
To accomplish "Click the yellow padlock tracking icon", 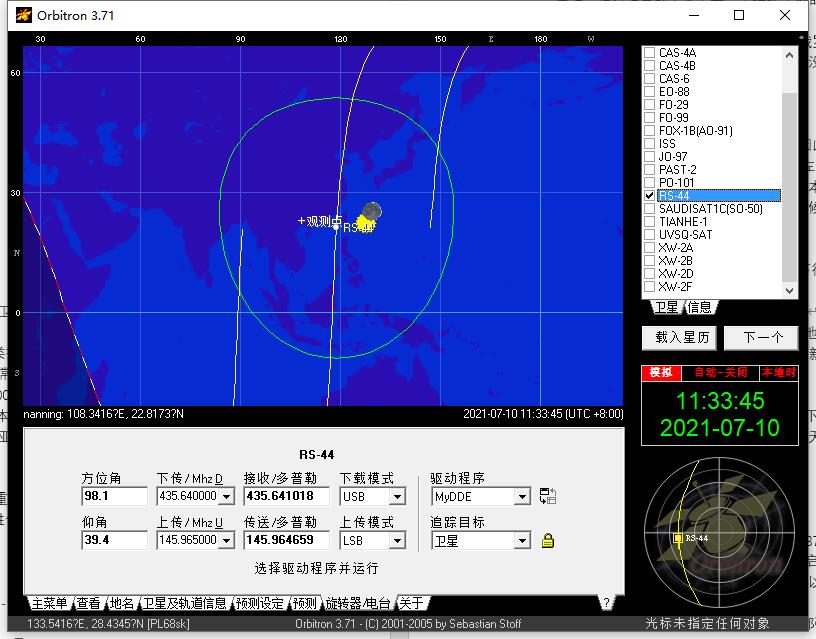I will [548, 541].
